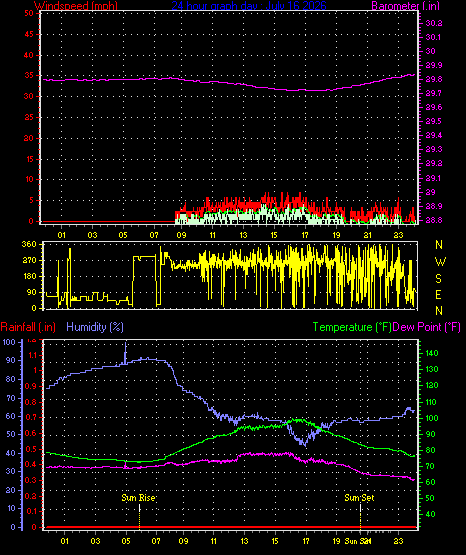The width and height of the screenshot is (466, 555).
Task: Click the green temperature "140" axis value
Action: coord(431,353)
